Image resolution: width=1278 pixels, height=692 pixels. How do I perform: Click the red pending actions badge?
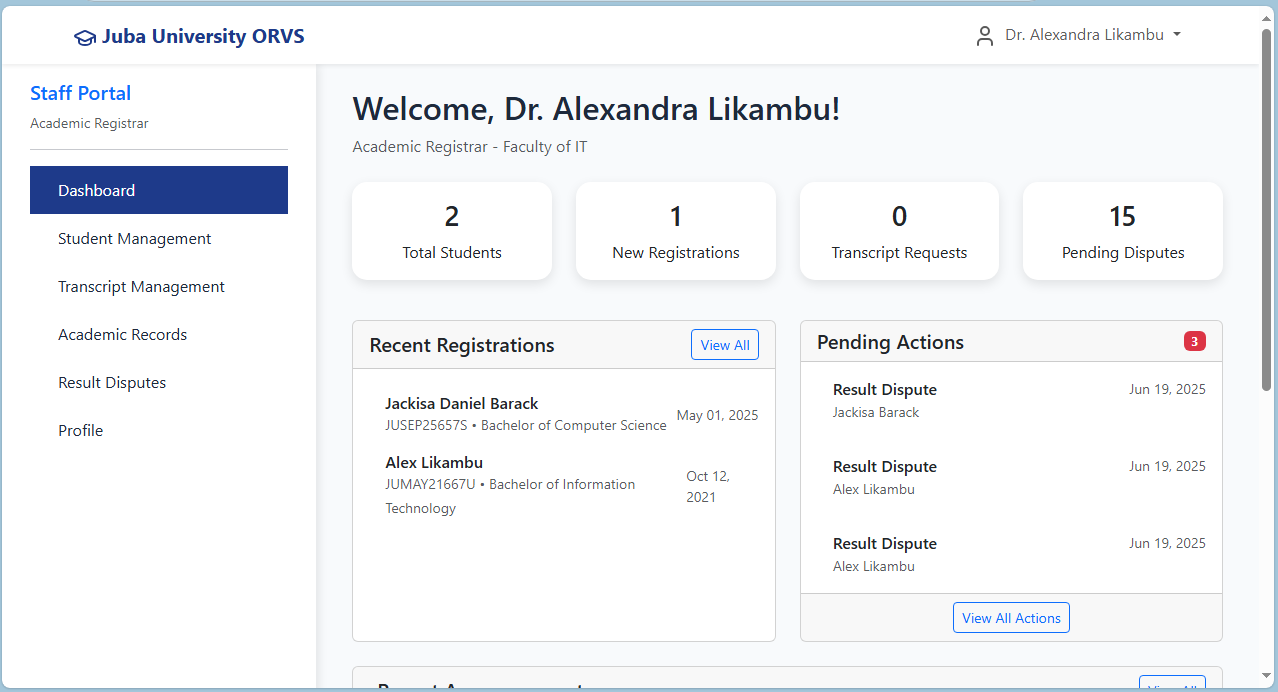1194,342
